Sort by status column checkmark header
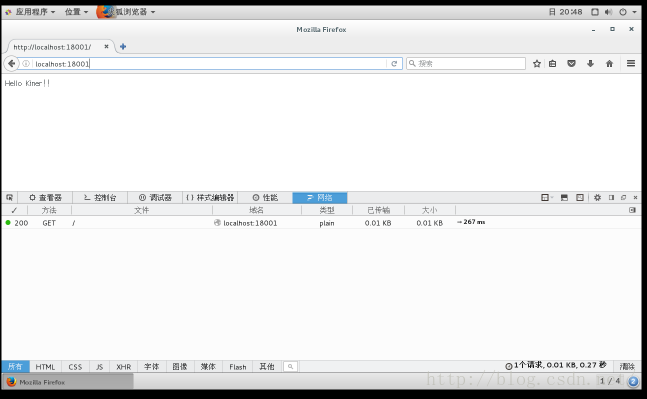The height and width of the screenshot is (399, 647). click(x=14, y=210)
